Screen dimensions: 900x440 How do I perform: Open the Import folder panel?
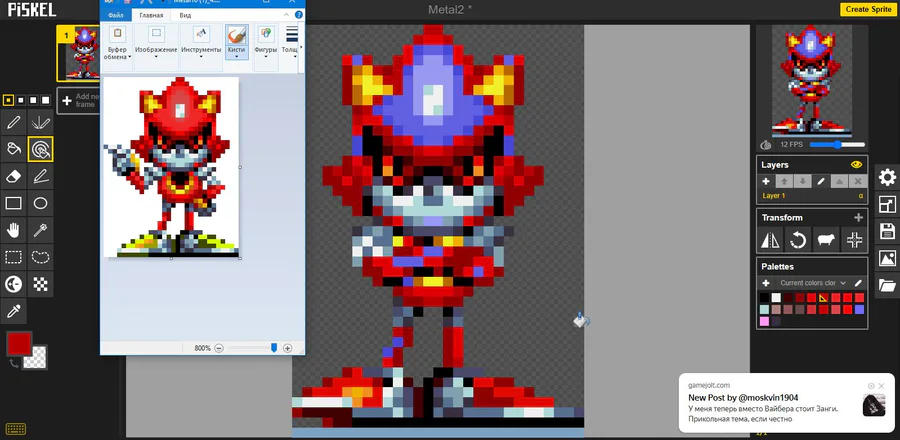tap(887, 285)
